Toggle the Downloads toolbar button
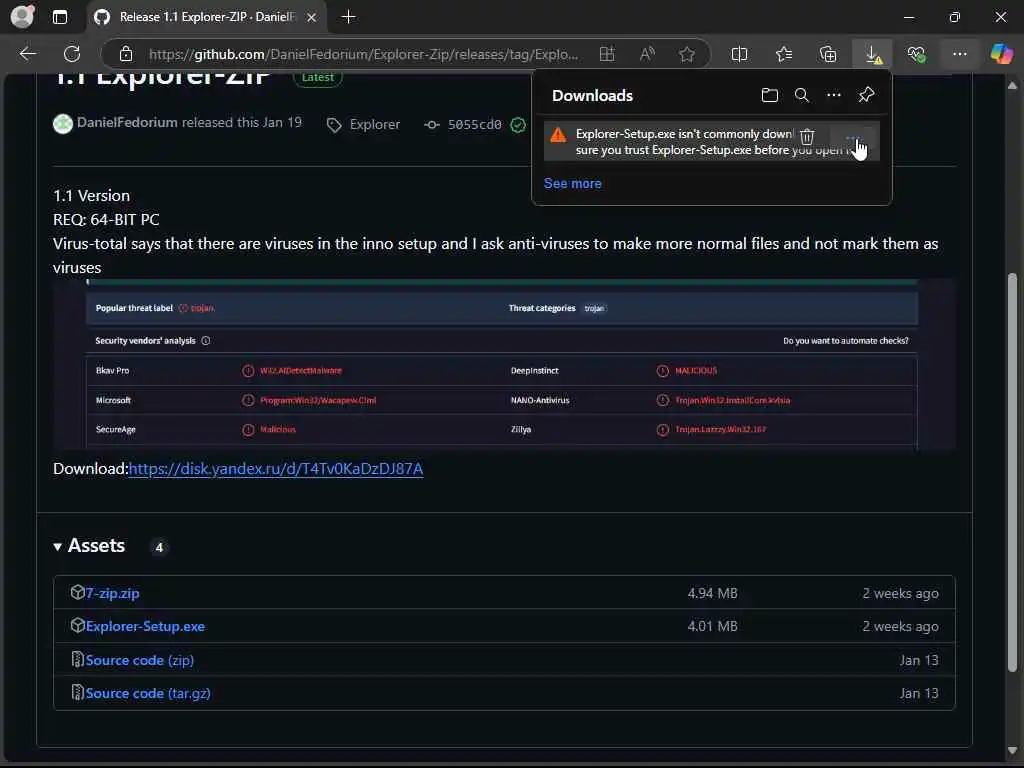The image size is (1024, 768). coord(872,54)
